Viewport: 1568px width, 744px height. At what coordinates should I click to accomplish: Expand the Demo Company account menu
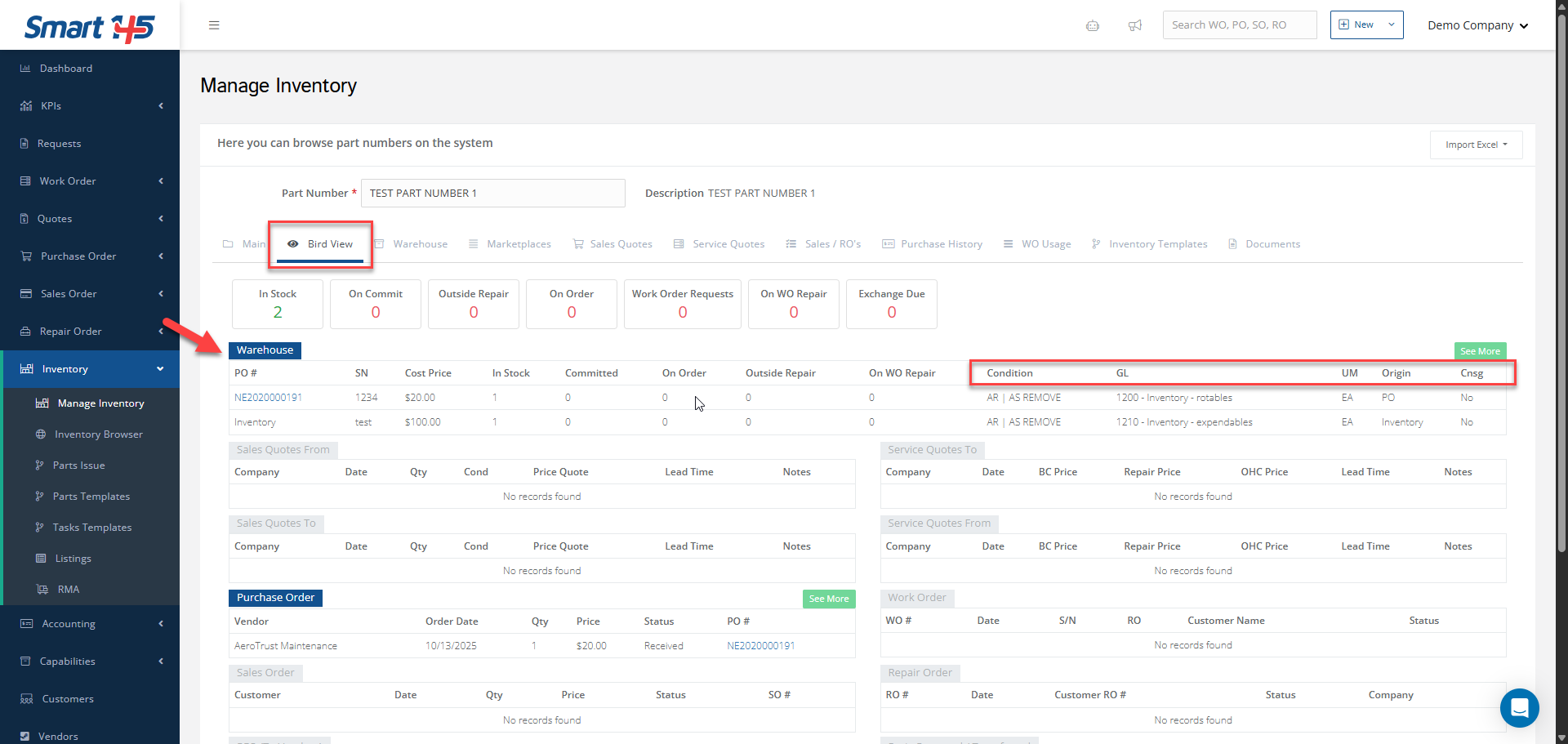[1477, 25]
